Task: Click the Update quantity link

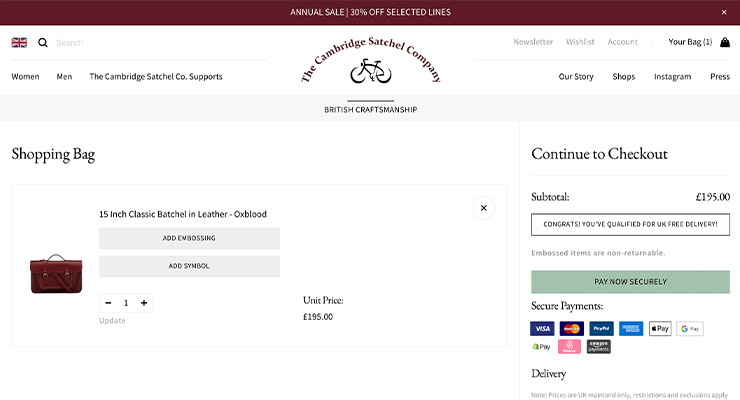Action: click(x=112, y=321)
